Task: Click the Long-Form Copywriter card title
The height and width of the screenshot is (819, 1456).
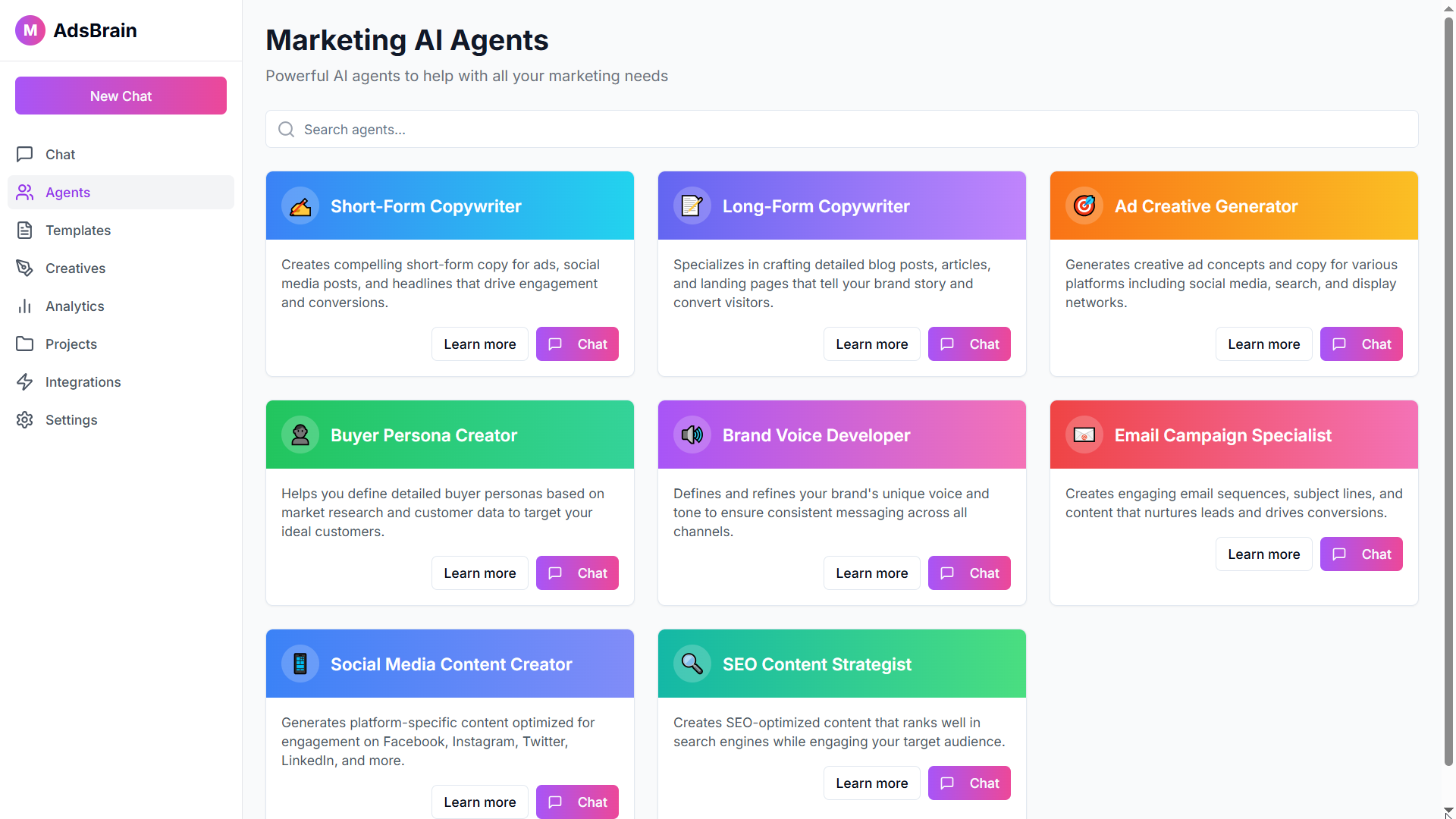Action: 816,206
